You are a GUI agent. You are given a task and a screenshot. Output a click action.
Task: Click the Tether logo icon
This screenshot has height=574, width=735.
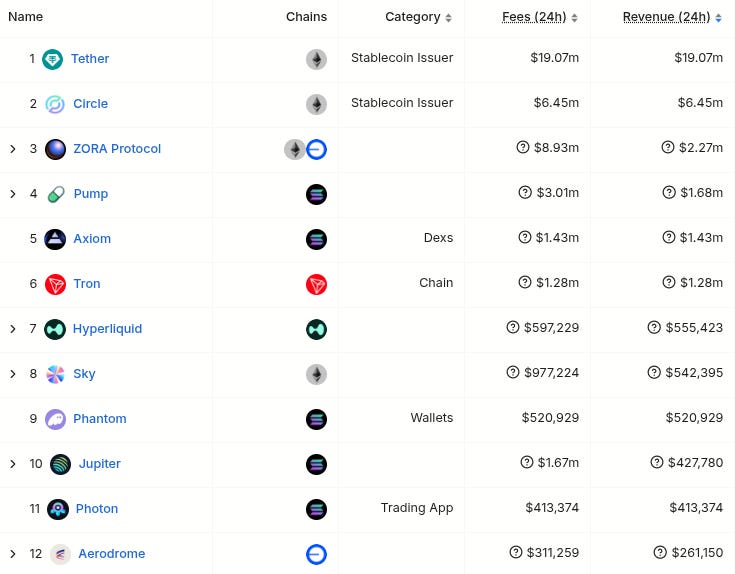(x=52, y=60)
